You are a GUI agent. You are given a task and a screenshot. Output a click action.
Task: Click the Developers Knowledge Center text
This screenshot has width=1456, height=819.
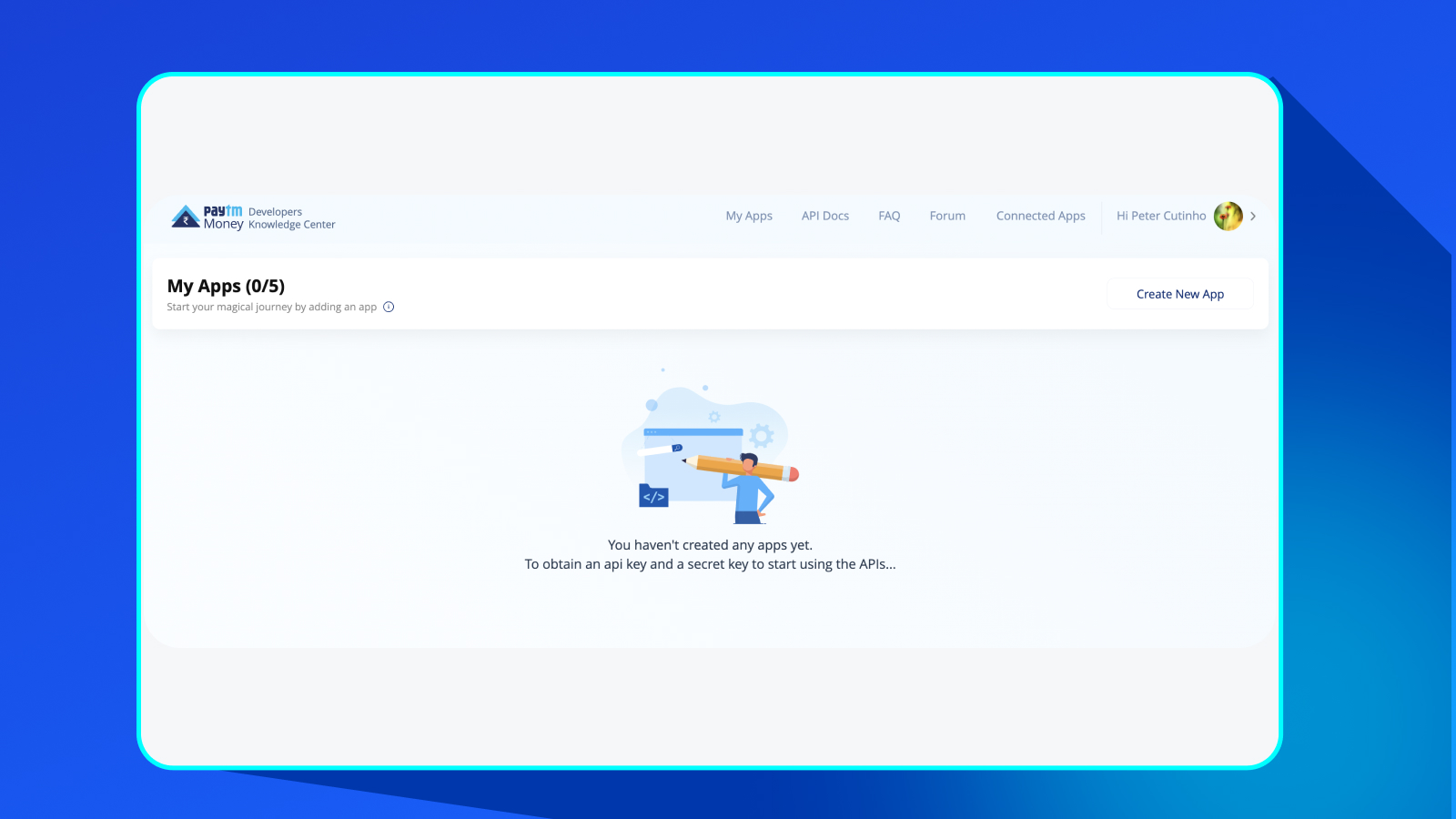(x=290, y=217)
